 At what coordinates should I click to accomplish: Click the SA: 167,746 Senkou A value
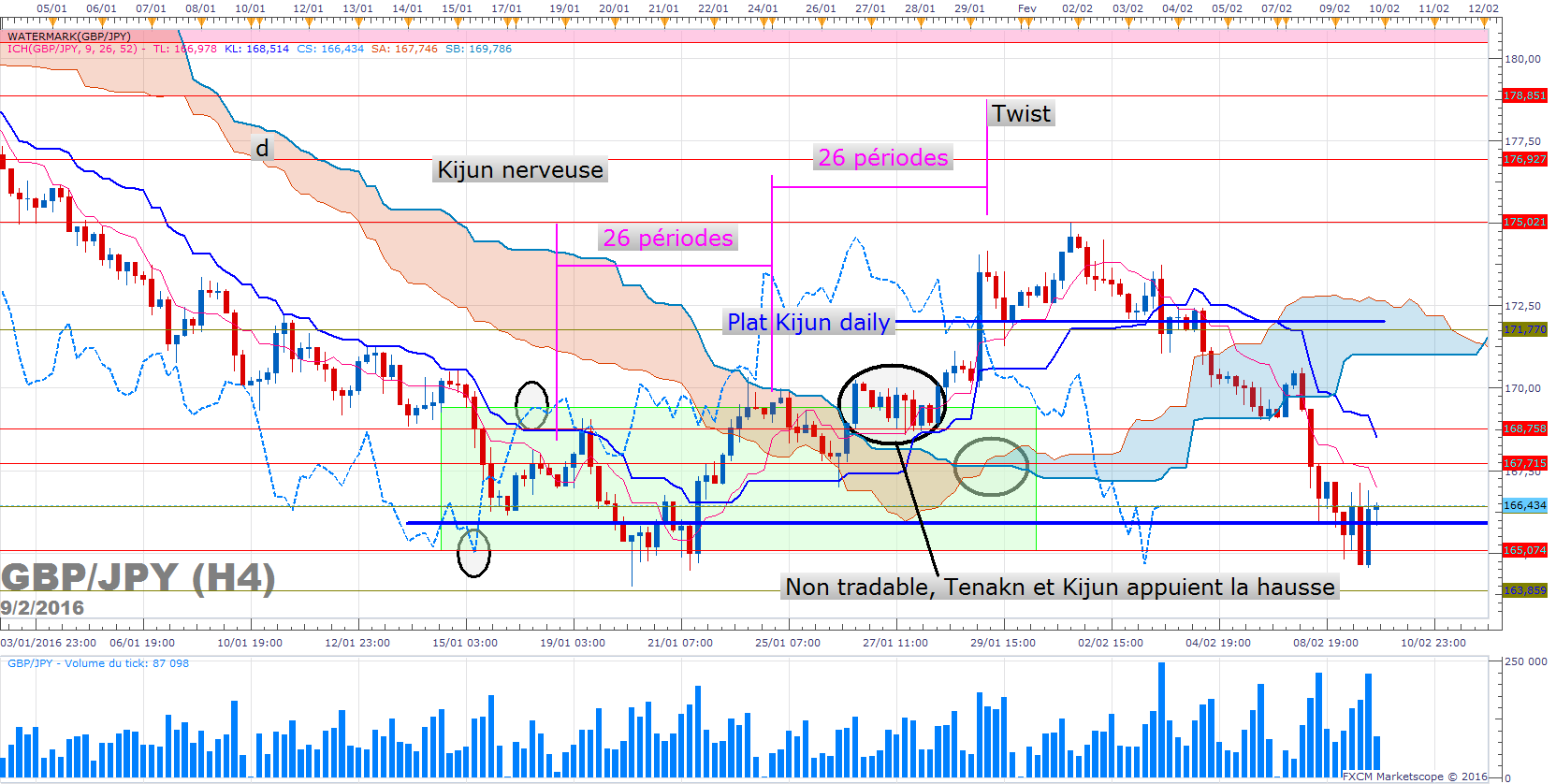pyautogui.click(x=404, y=49)
